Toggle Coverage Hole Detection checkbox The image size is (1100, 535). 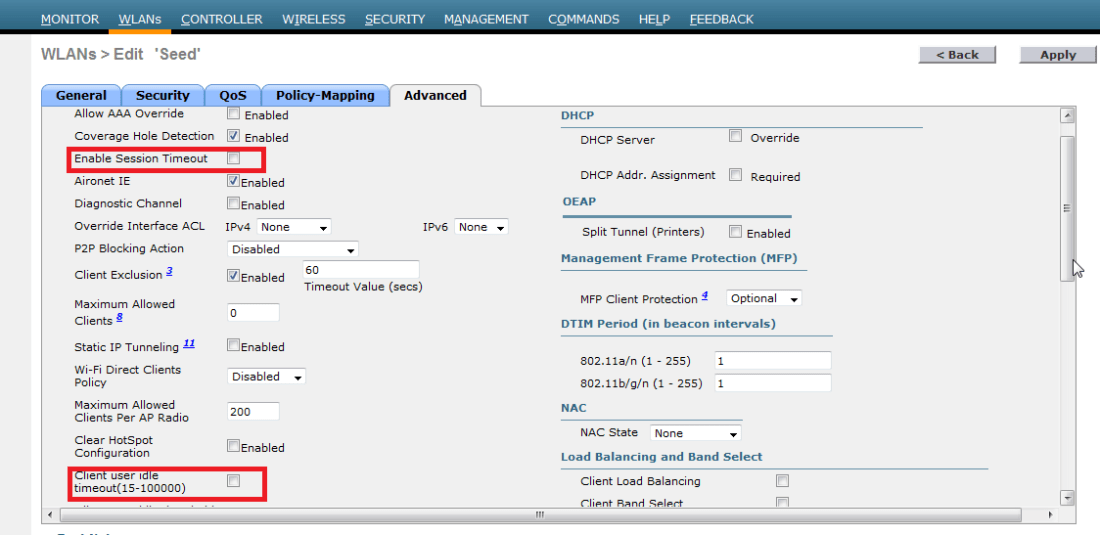point(233,136)
